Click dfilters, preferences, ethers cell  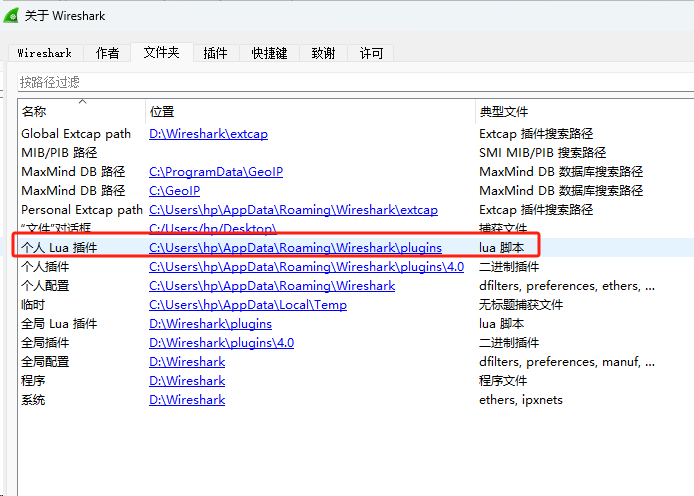567,286
